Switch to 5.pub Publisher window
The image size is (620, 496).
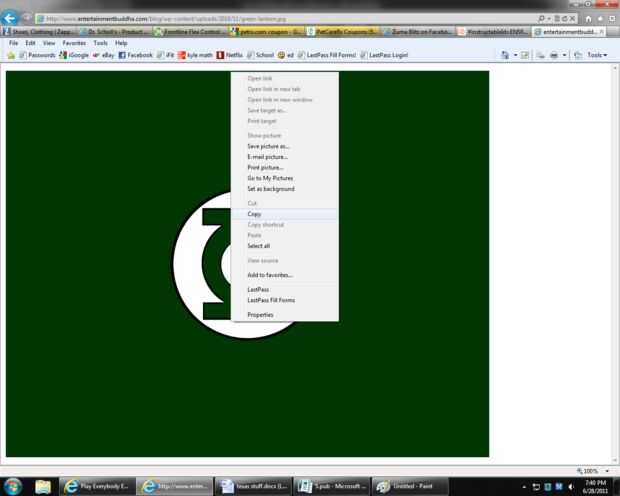pos(331,487)
